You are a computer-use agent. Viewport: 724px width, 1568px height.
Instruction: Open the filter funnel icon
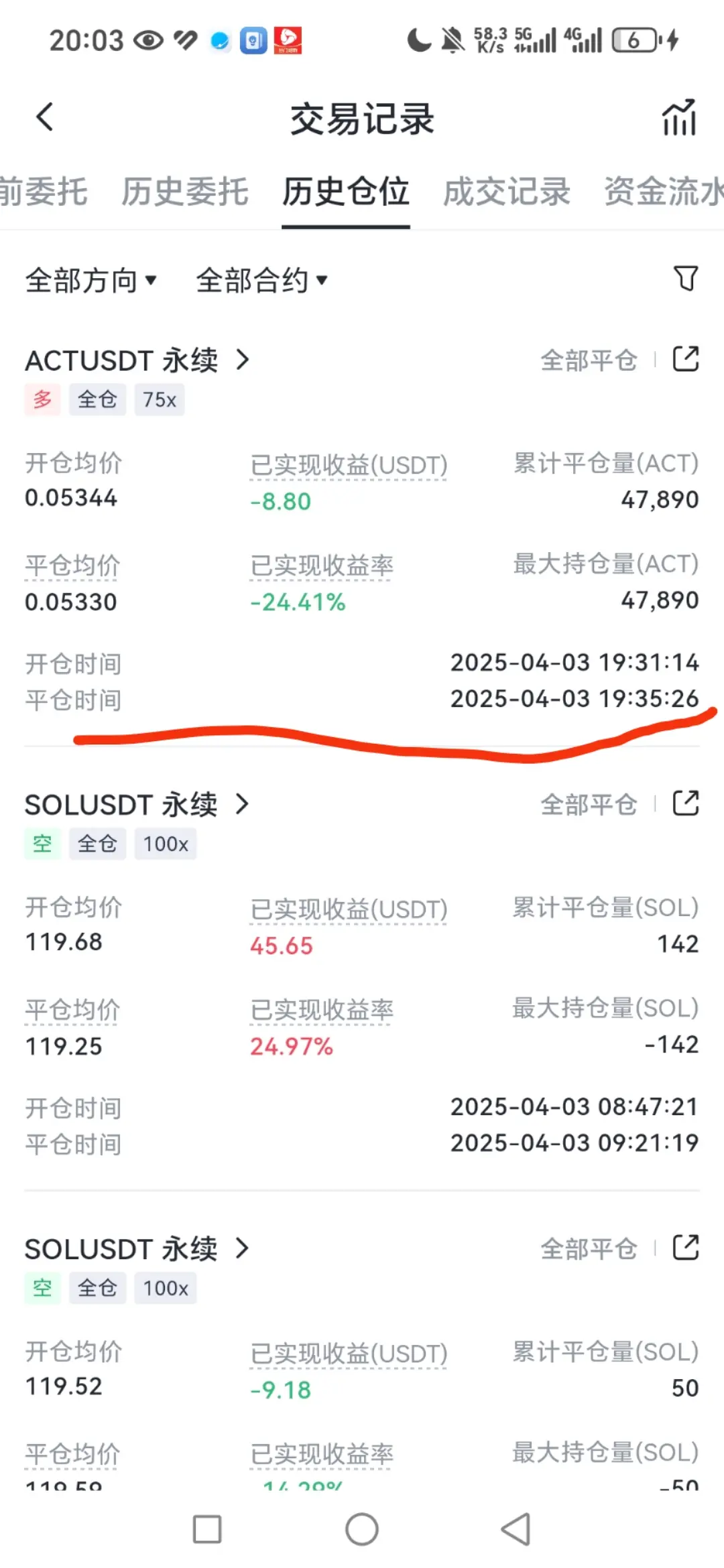coord(685,278)
